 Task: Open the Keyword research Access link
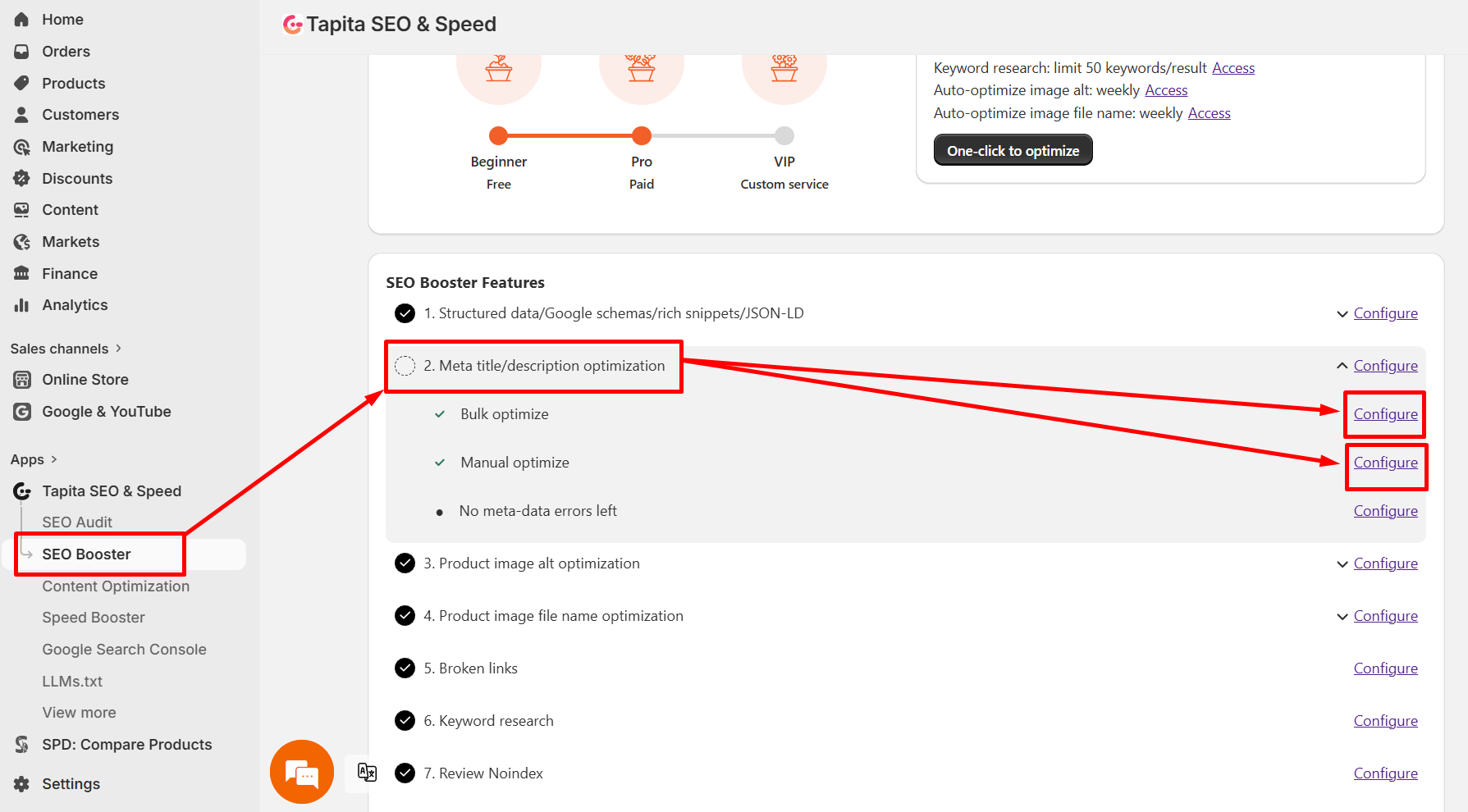(1233, 68)
